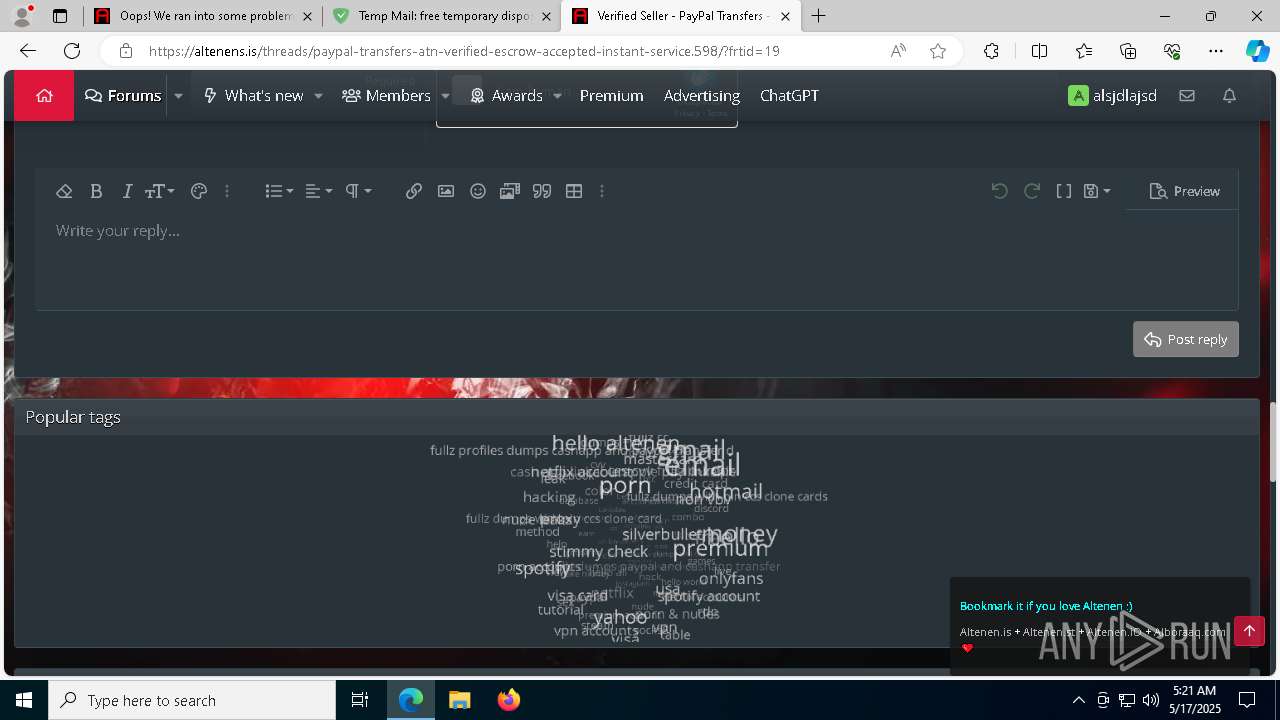Open the ChatGPT nav link
1280x720 pixels.
[789, 96]
